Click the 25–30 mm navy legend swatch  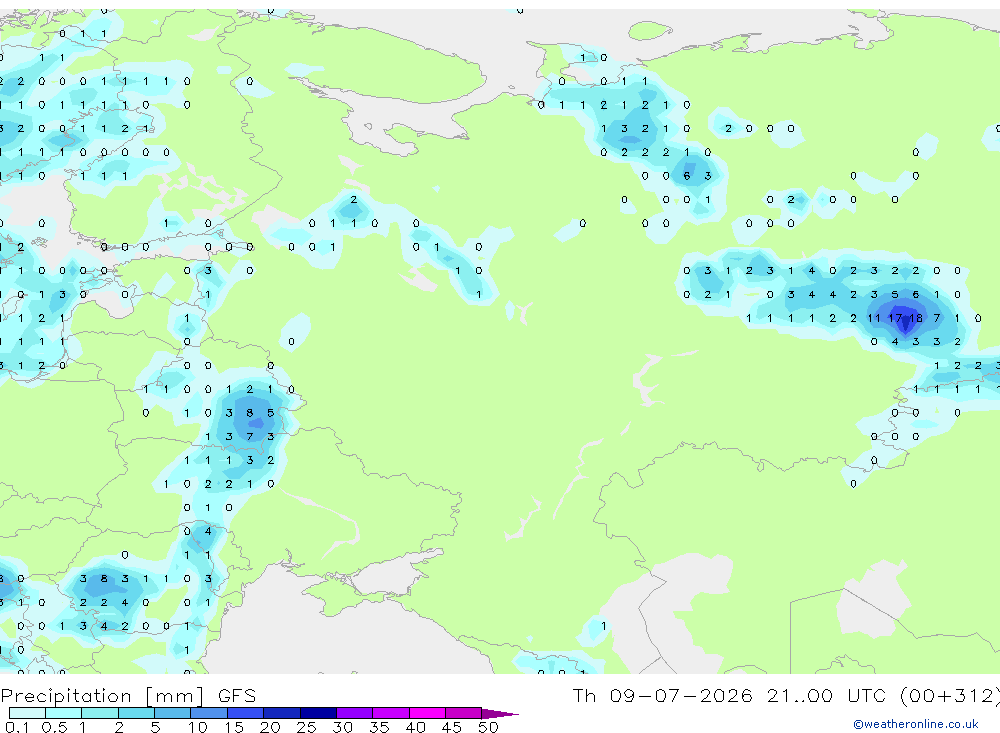[x=318, y=713]
